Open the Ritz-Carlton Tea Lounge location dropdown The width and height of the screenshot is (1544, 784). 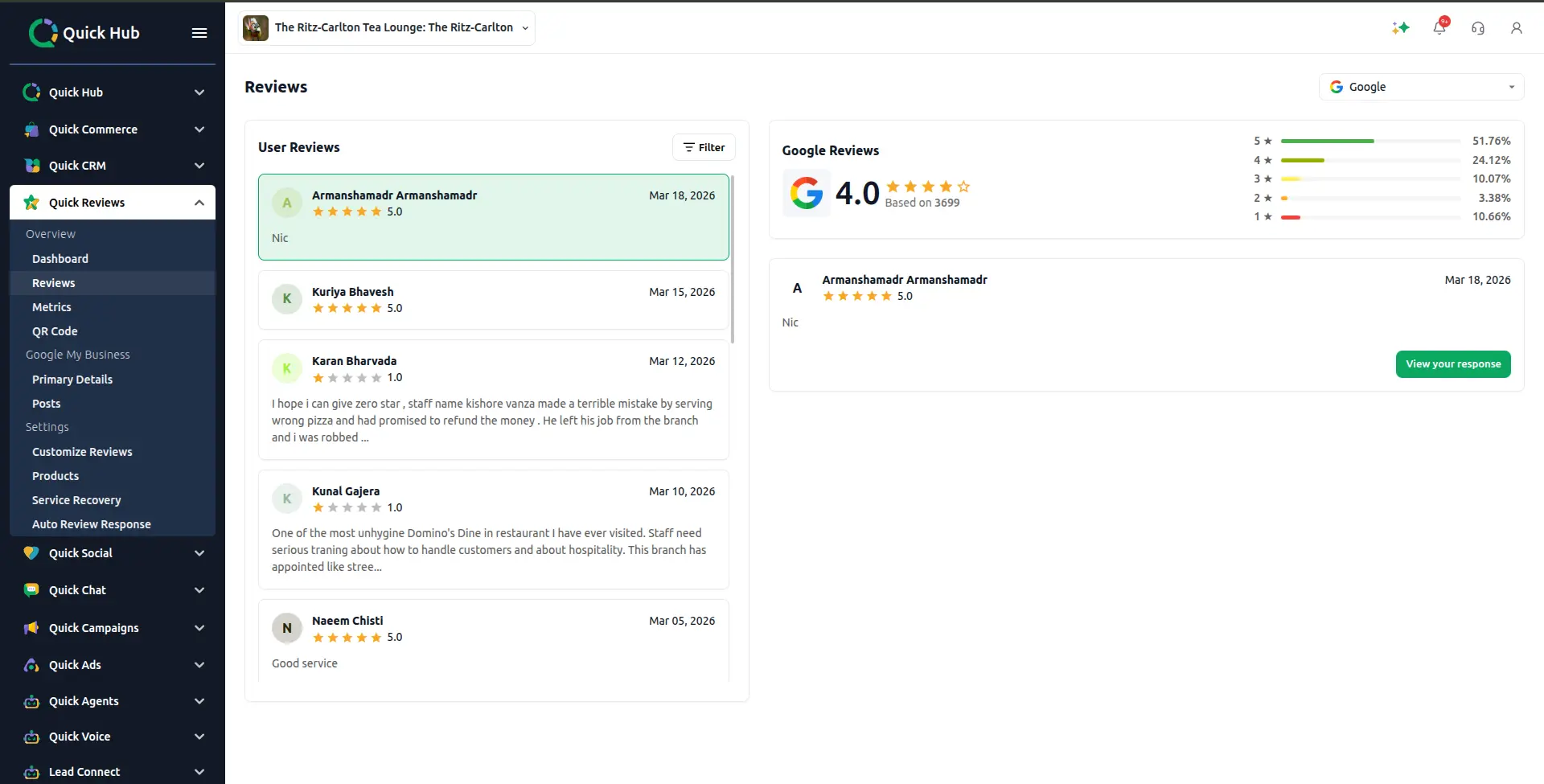tap(388, 28)
